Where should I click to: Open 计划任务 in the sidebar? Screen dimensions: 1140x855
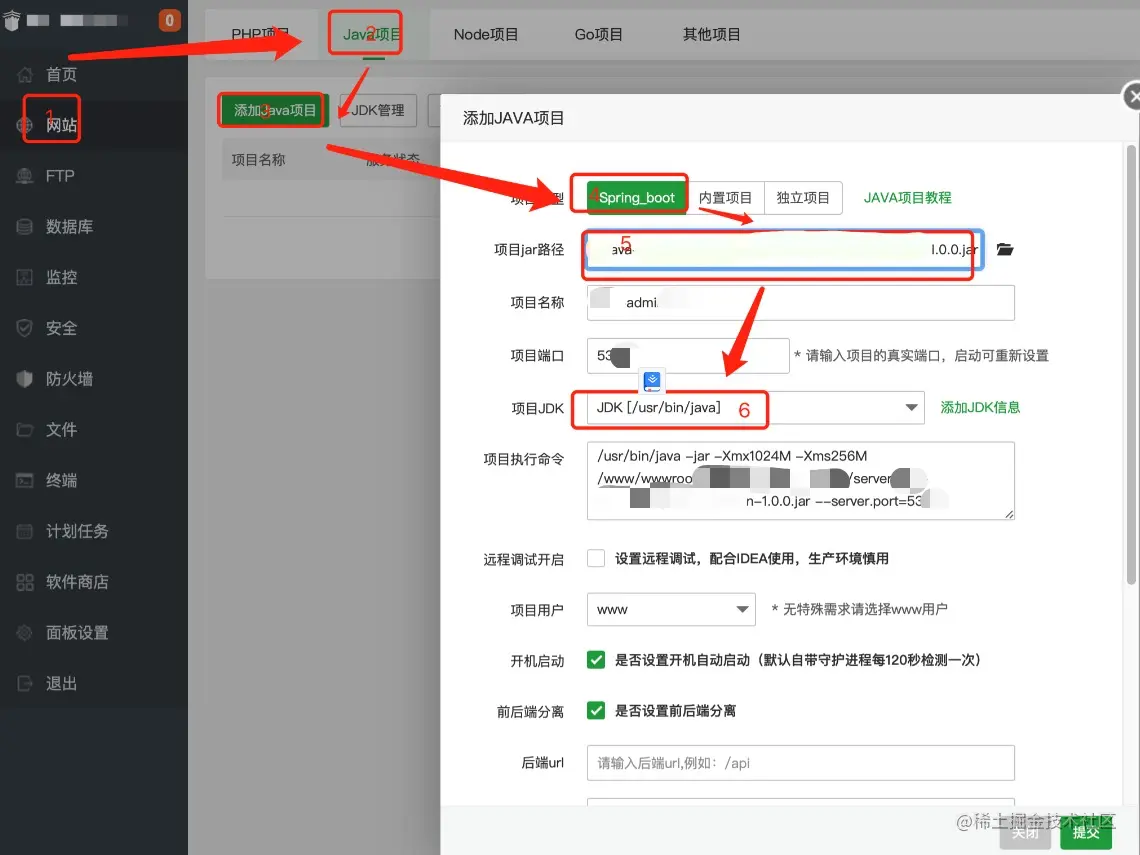click(x=94, y=531)
